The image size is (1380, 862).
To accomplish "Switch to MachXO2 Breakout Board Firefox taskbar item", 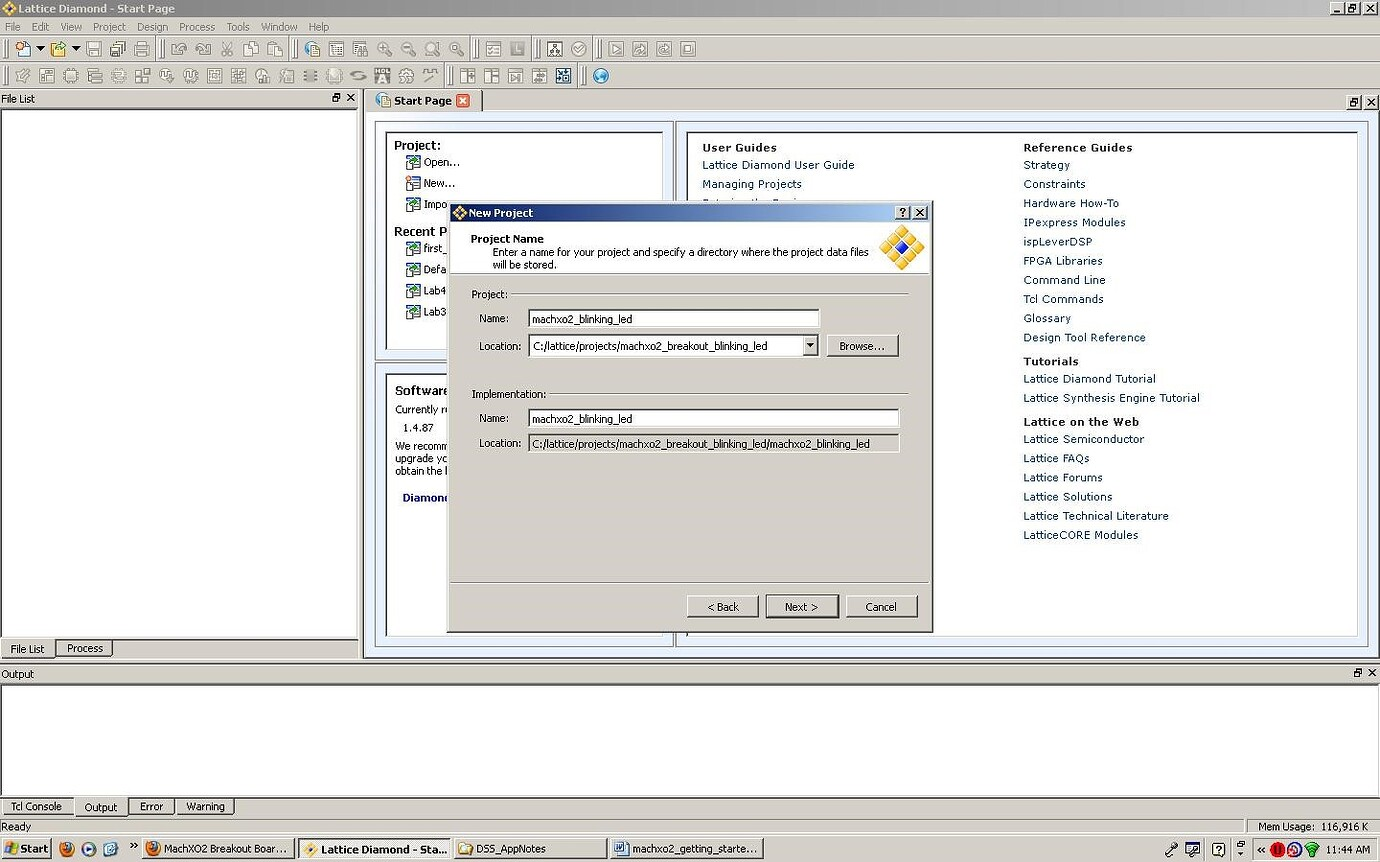I will (x=218, y=849).
